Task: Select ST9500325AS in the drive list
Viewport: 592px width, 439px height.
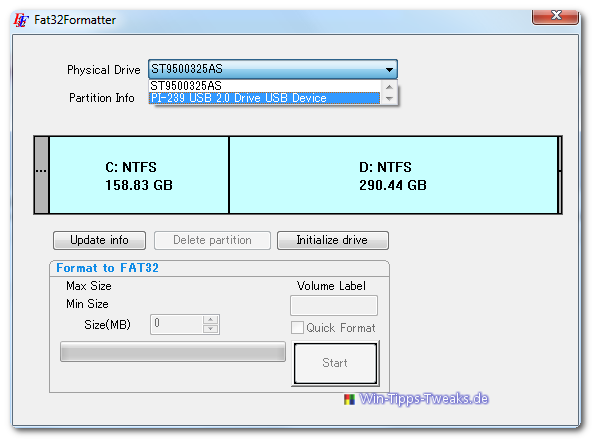Action: tap(265, 86)
